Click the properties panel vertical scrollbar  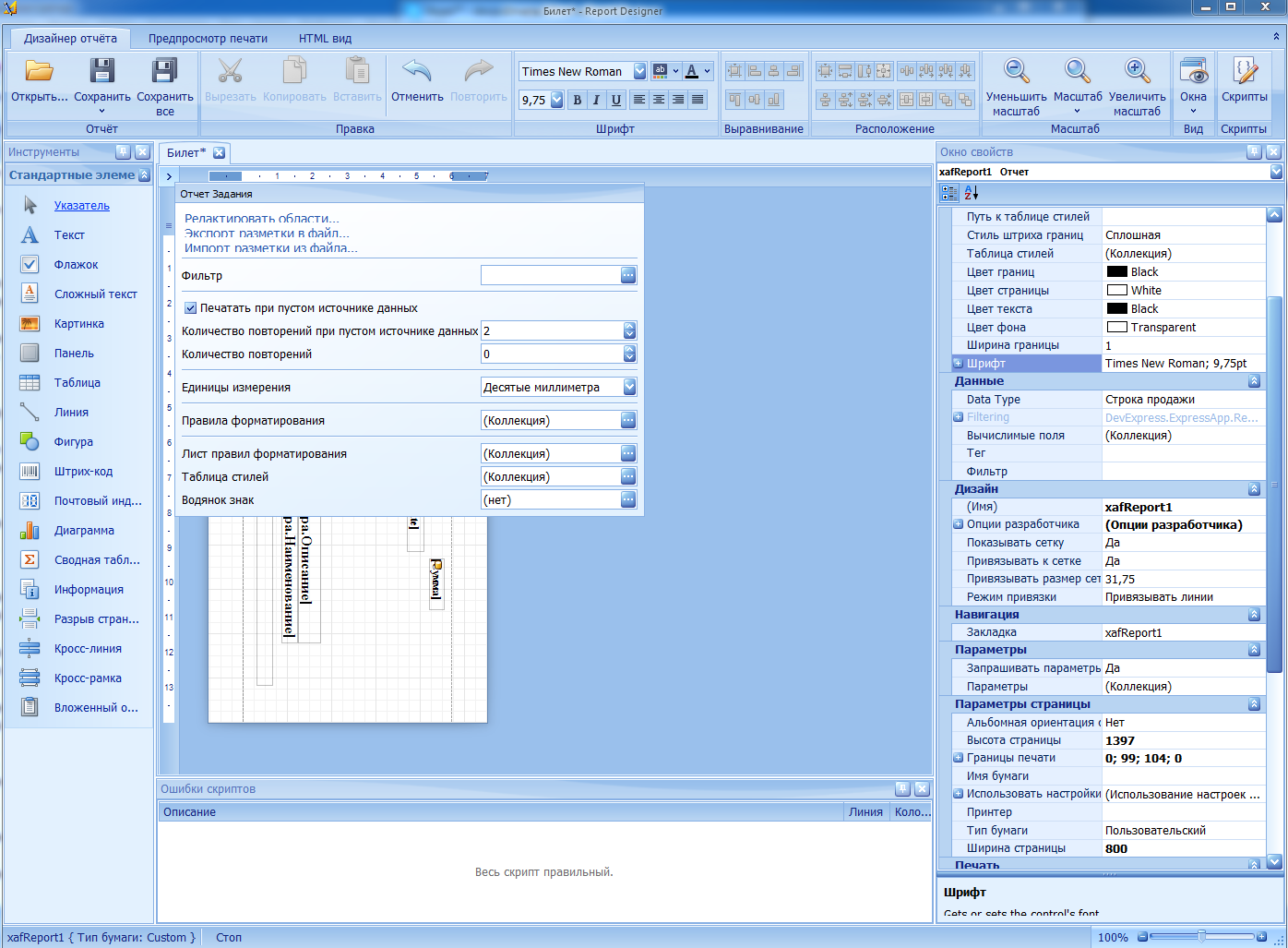(1274, 485)
